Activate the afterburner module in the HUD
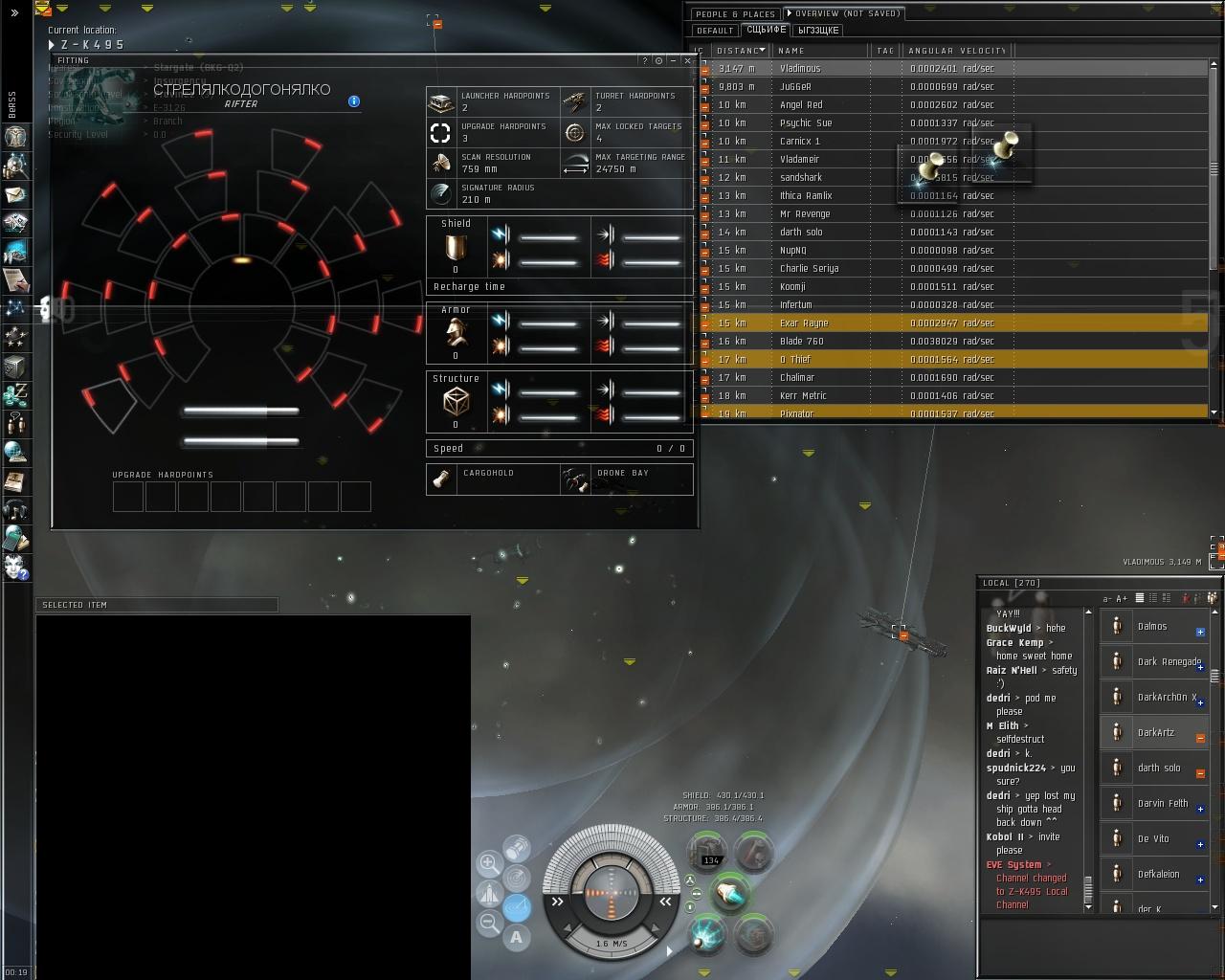The height and width of the screenshot is (980, 1225). point(731,894)
